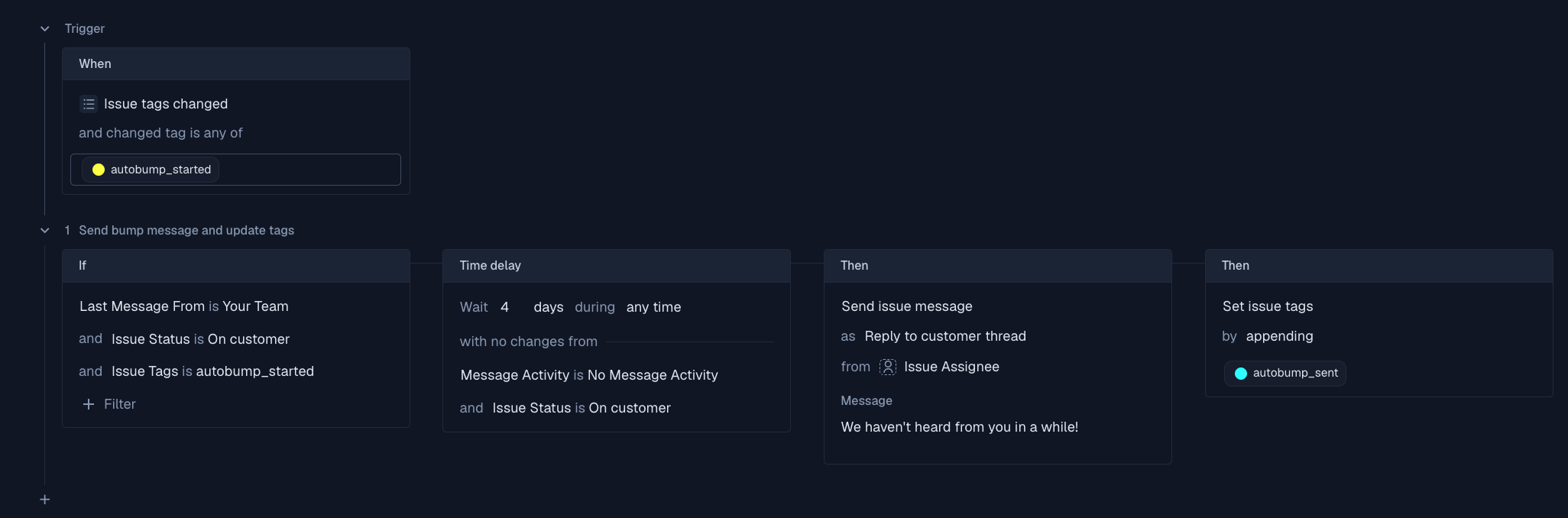This screenshot has height=518, width=1568.
Task: Change the Reply to customer thread option
Action: [944, 336]
